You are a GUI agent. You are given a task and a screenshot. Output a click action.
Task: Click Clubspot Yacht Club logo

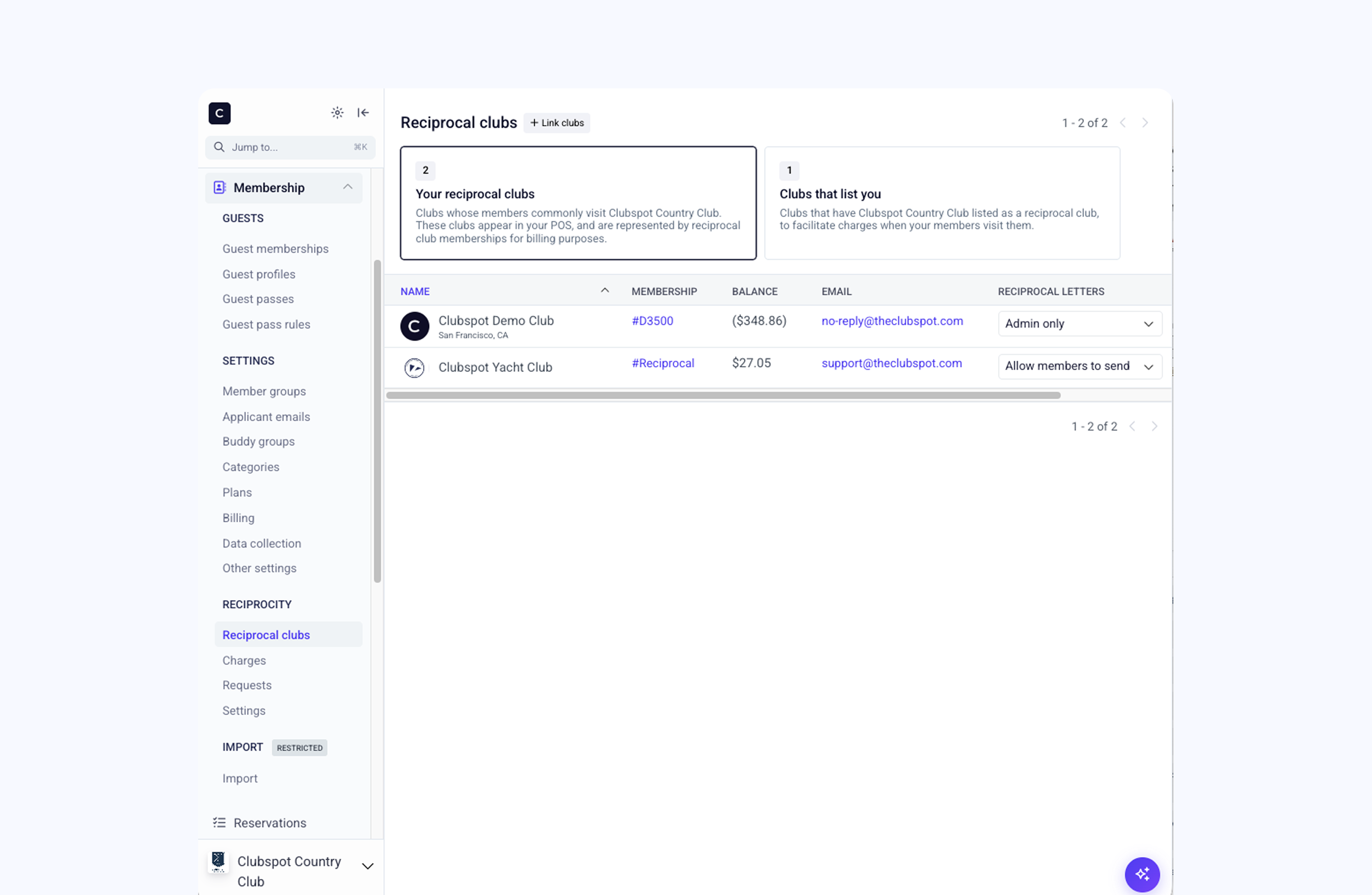414,367
